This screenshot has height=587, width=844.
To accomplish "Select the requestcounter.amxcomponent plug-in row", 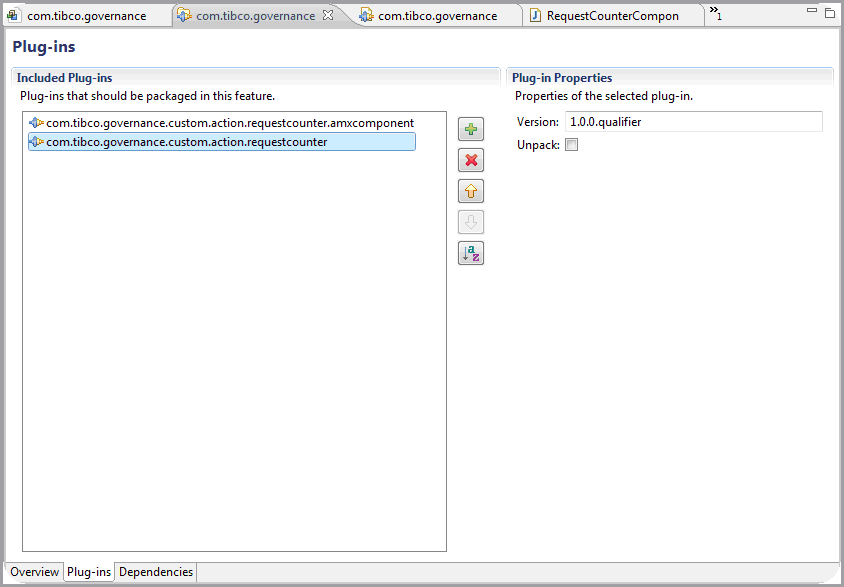I will (x=222, y=123).
